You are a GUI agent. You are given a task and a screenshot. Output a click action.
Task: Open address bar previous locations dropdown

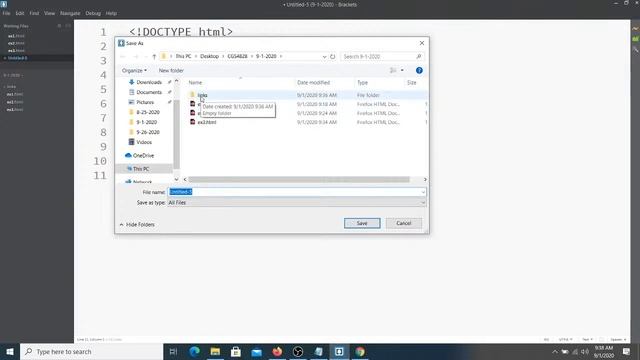324,56
